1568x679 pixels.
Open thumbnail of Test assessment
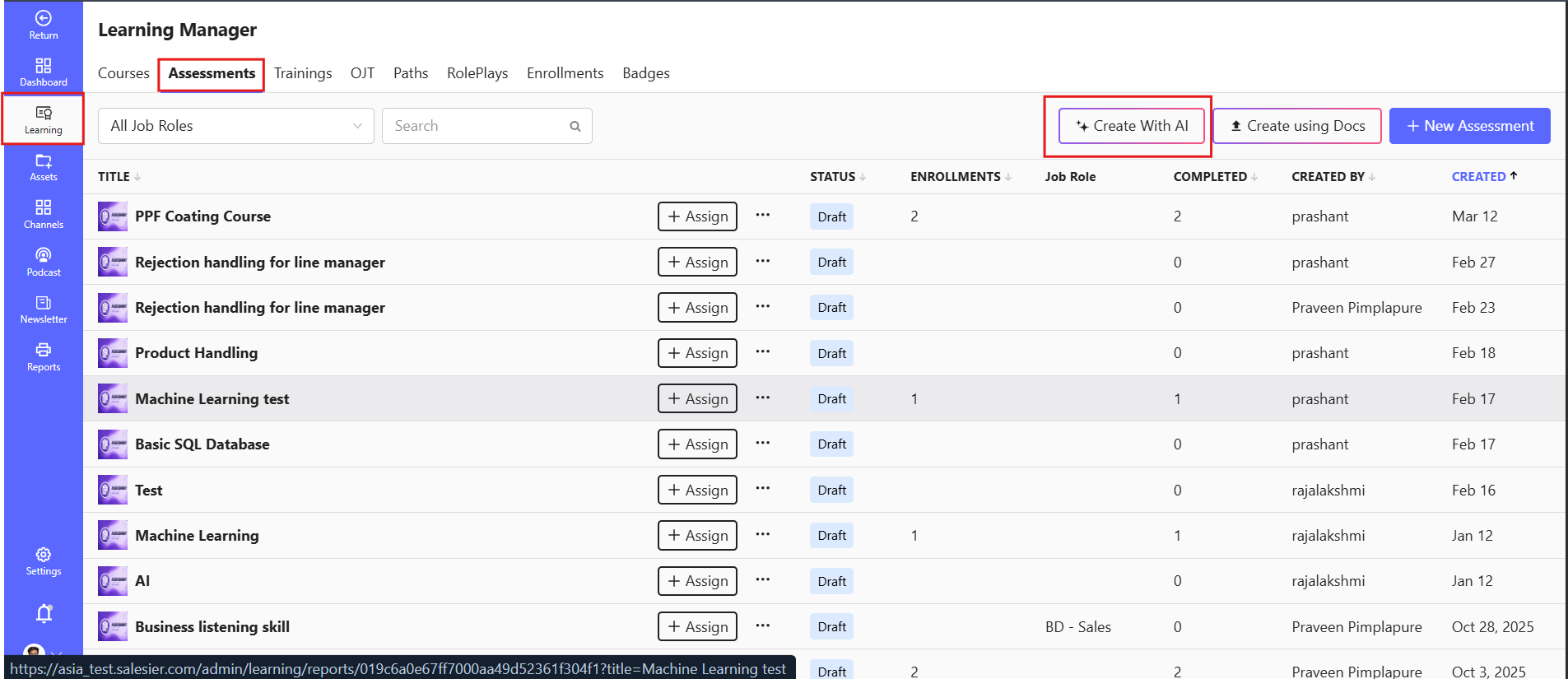113,491
